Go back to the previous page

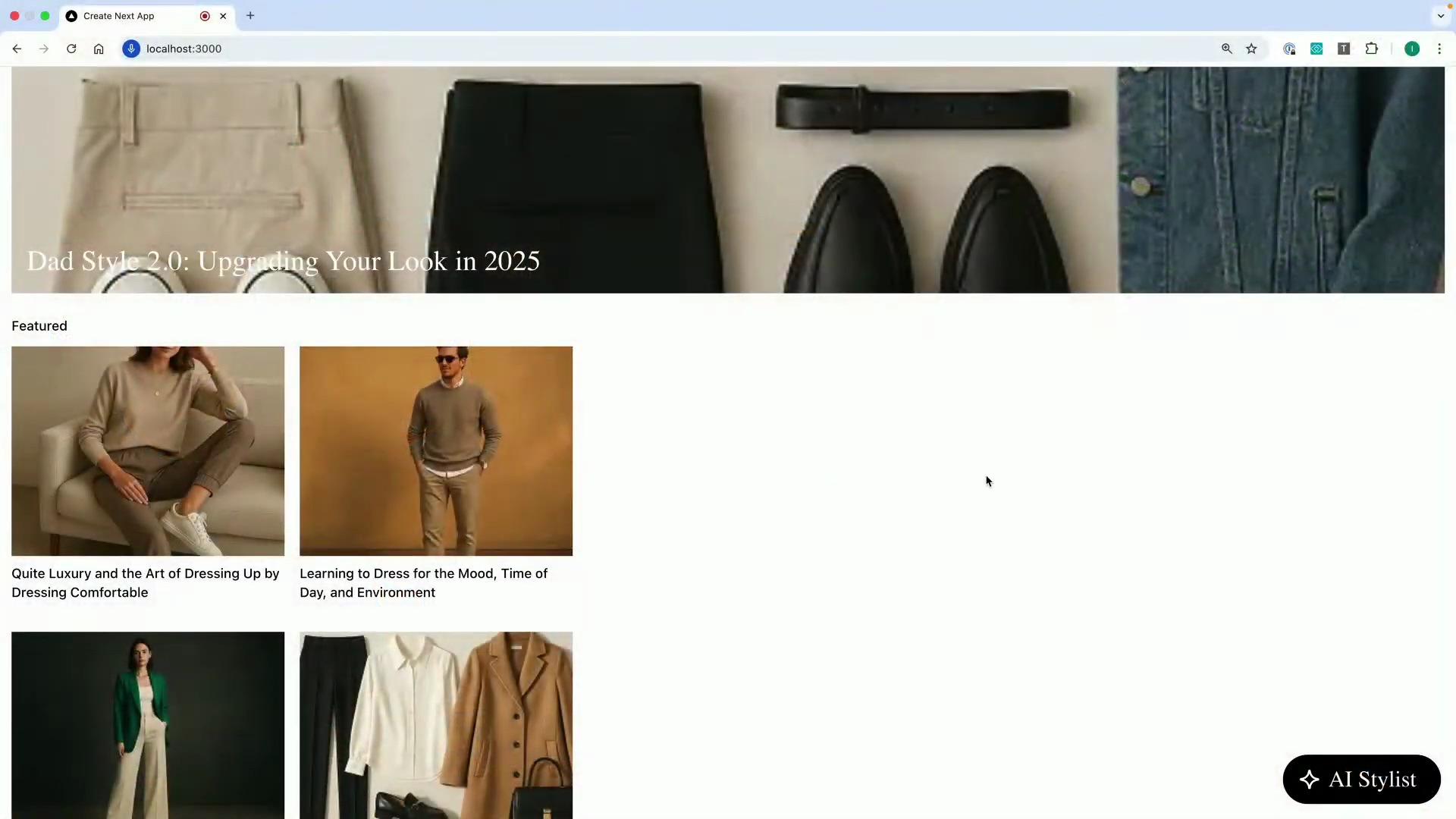pos(17,49)
